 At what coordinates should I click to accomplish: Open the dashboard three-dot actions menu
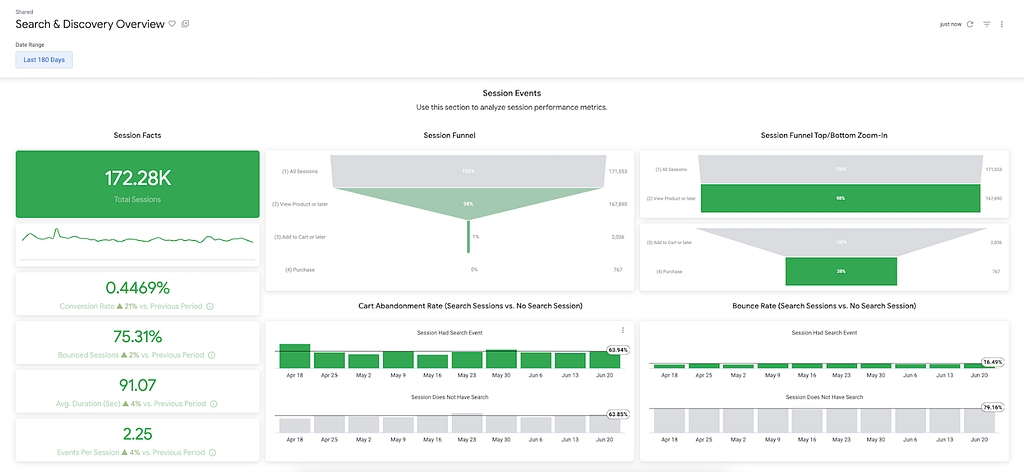1002,24
